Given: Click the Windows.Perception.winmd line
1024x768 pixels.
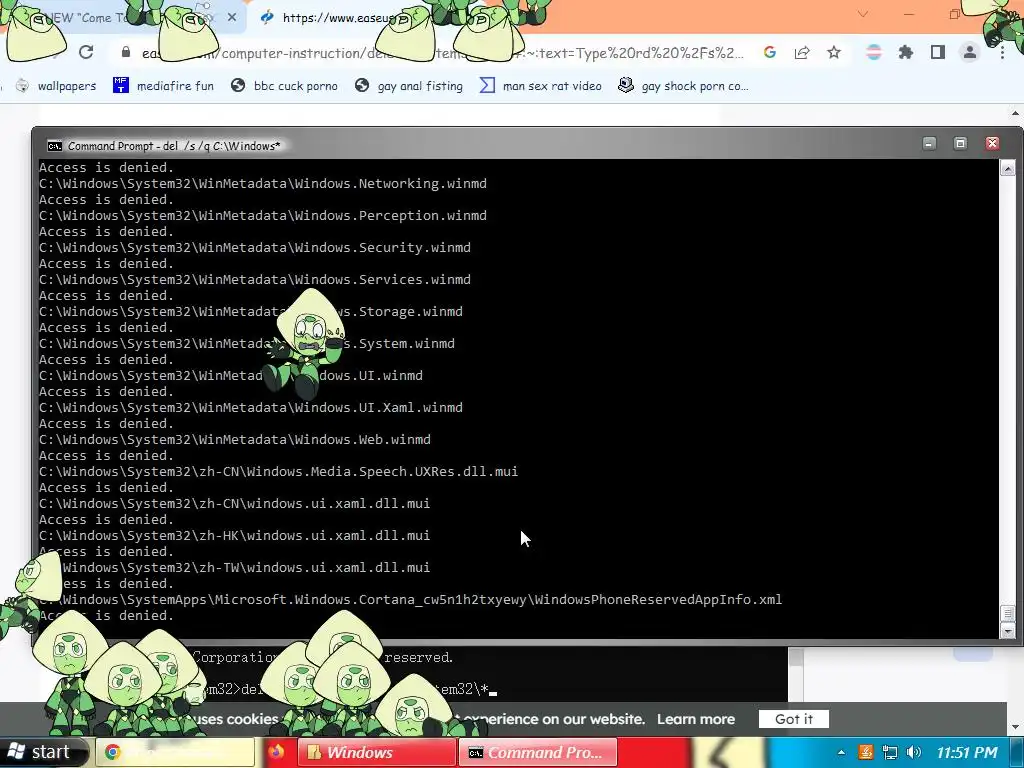Looking at the screenshot, I should coord(263,216).
